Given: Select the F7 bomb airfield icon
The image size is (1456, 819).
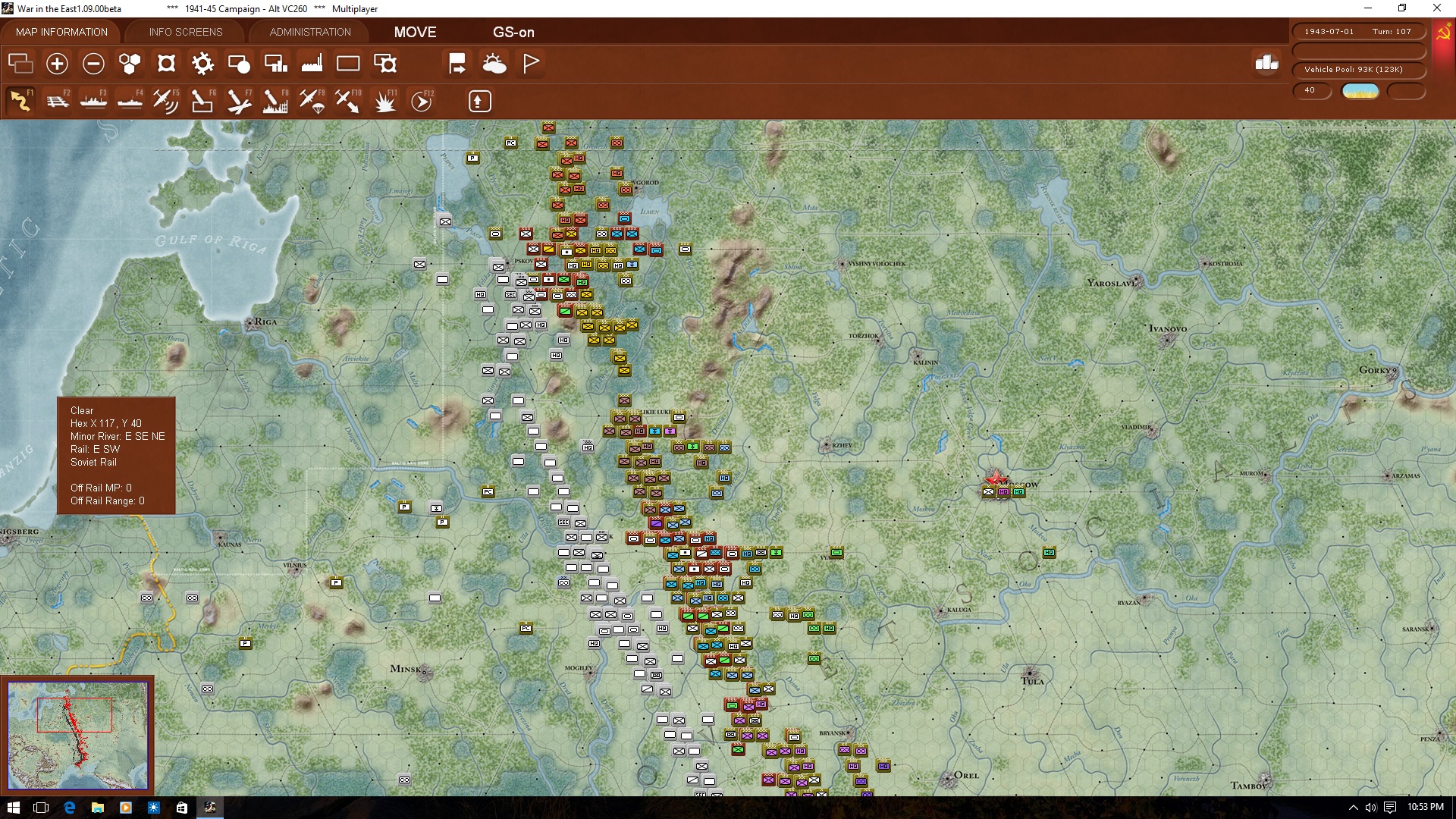Looking at the screenshot, I should 239,101.
